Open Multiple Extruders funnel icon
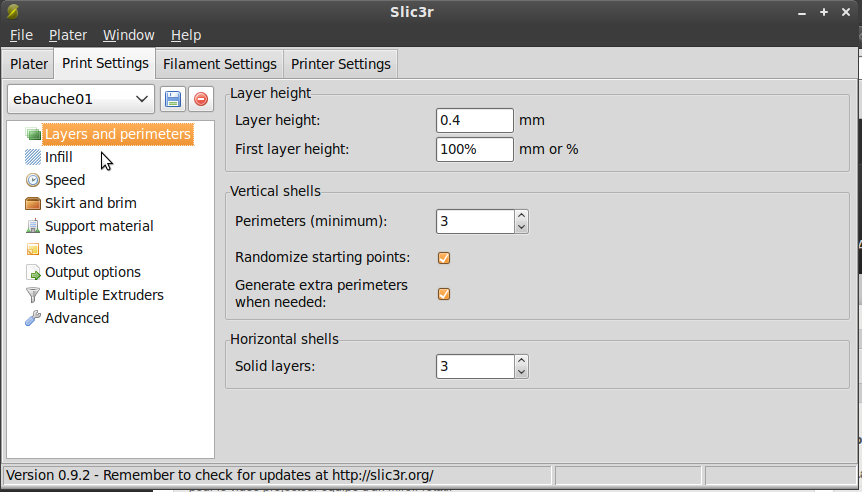The height and width of the screenshot is (492, 862). click(33, 295)
